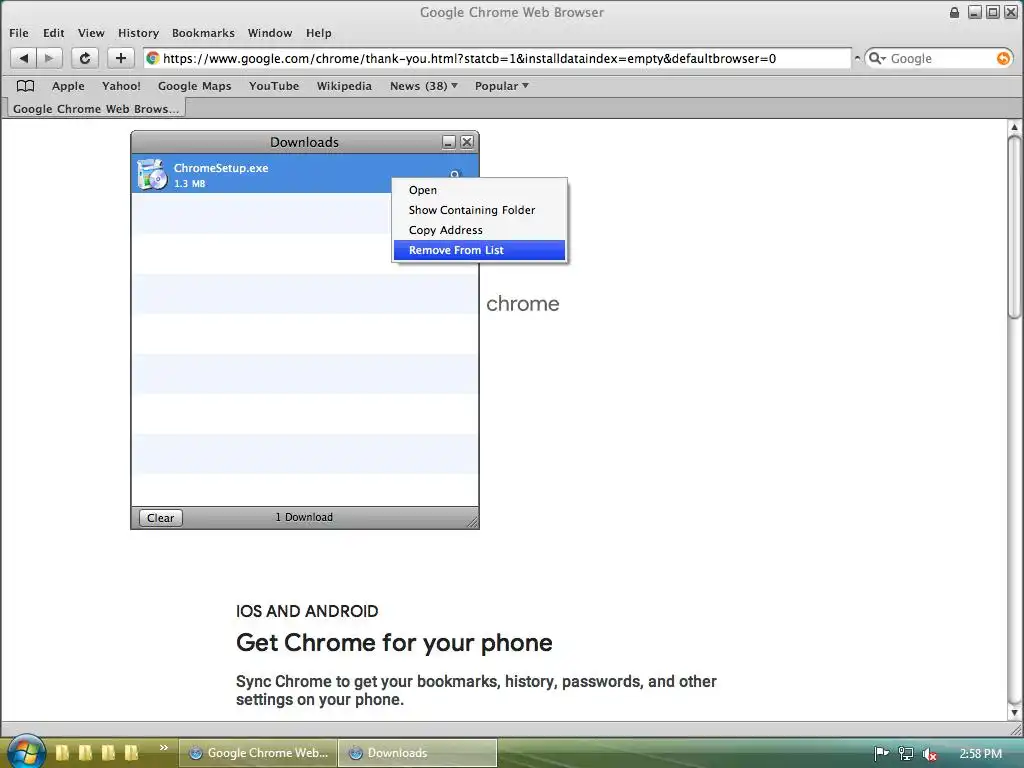
Task: Open the YouTube bookmark
Action: coord(274,86)
